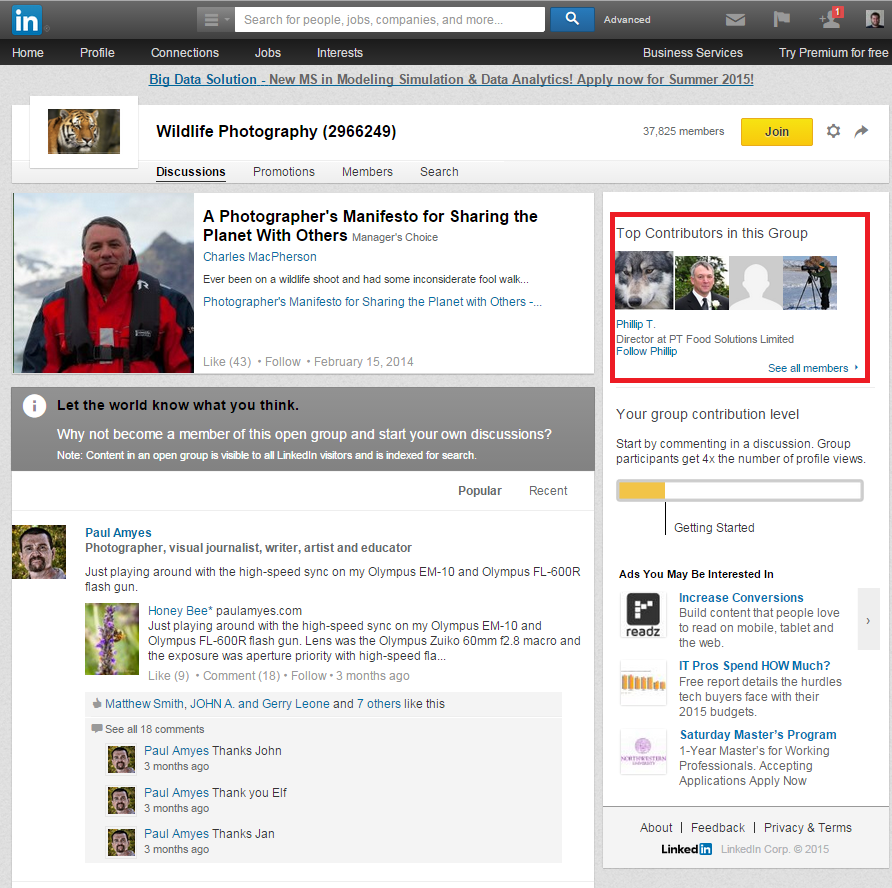This screenshot has width=892, height=888.
Task: Click the blue magnifier search button
Action: 572,19
